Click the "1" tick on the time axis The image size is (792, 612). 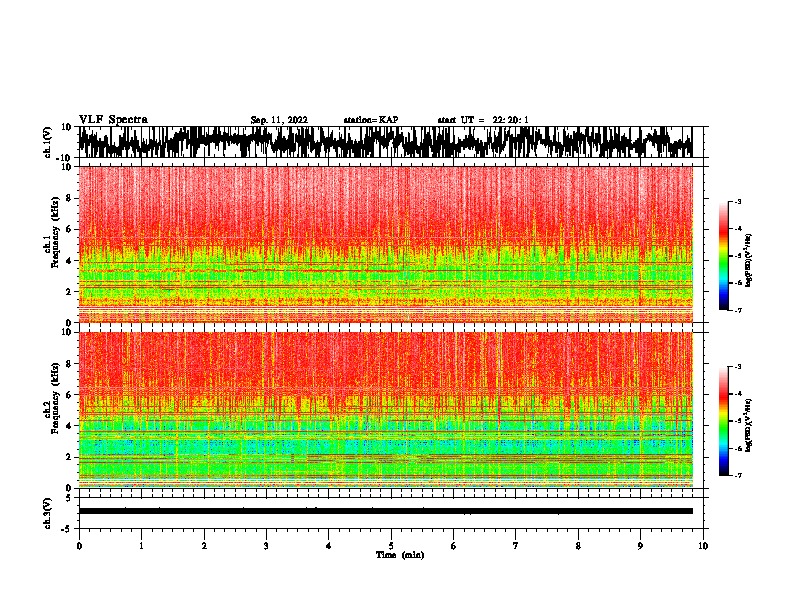point(141,546)
